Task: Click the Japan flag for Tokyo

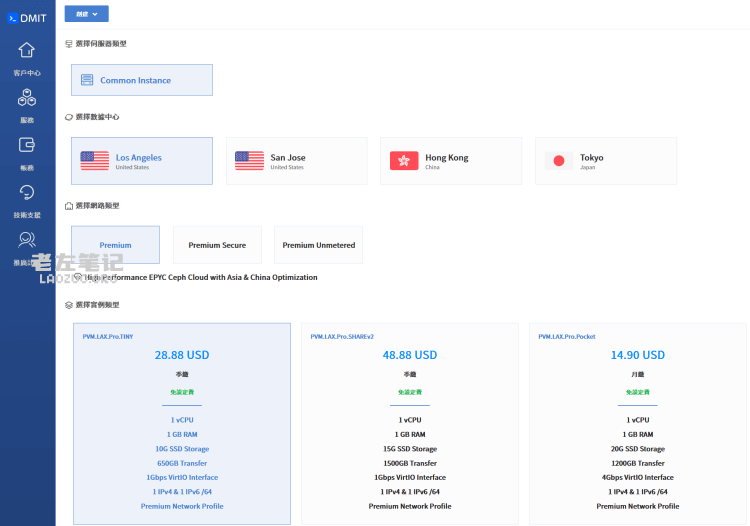Action: click(x=559, y=161)
